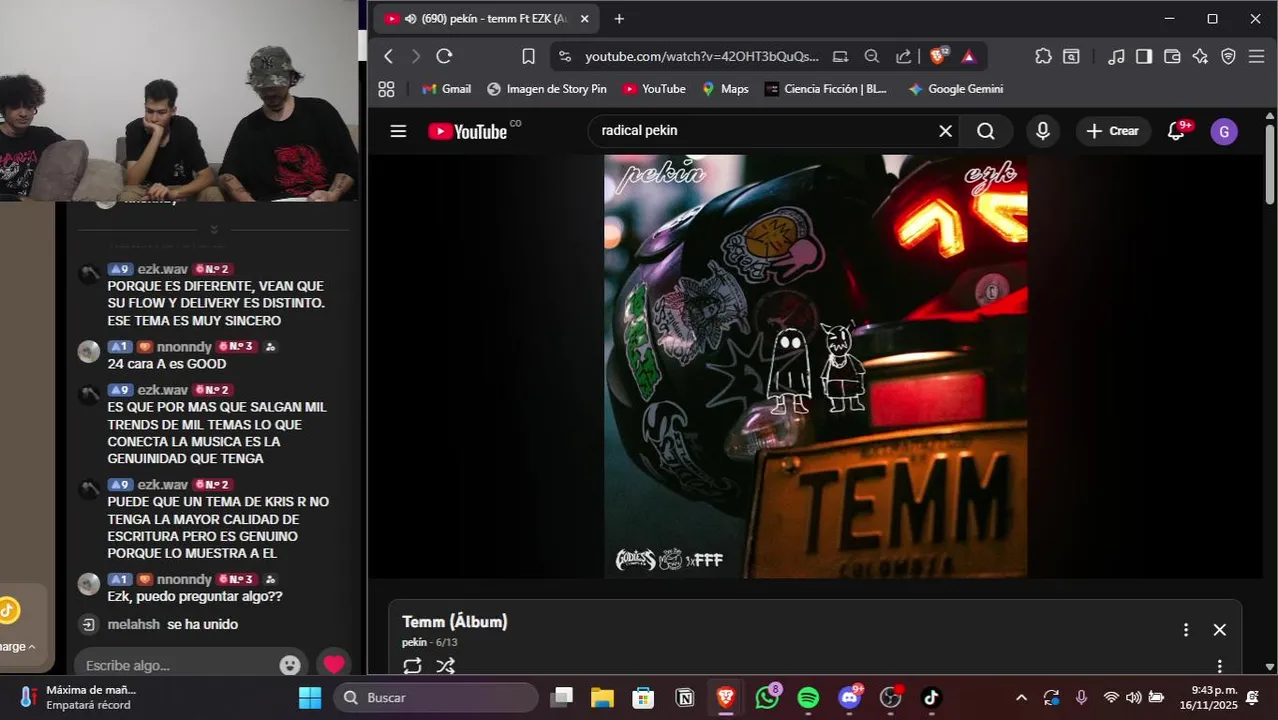Open File Explorer from the taskbar
The width and height of the screenshot is (1278, 720).
tap(602, 697)
